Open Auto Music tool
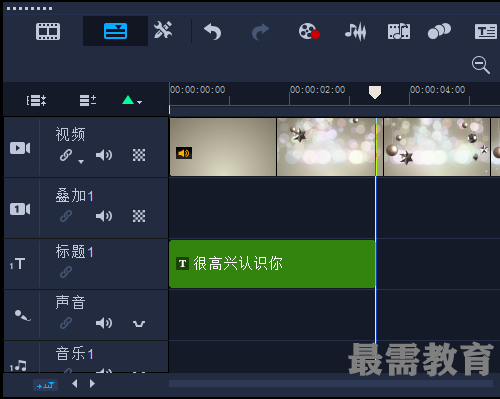Image resolution: width=500 pixels, height=399 pixels. coord(399,31)
